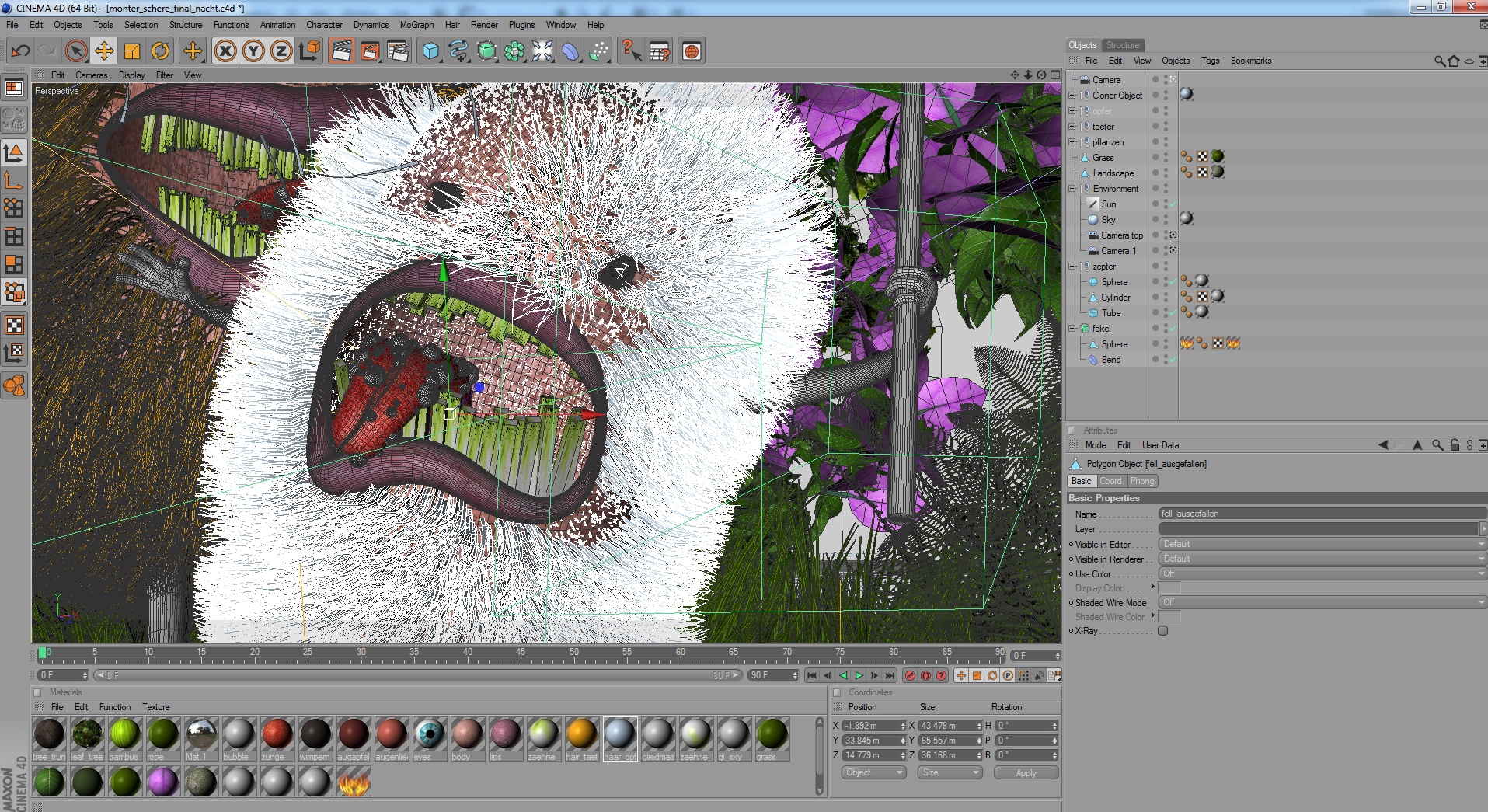Image resolution: width=1488 pixels, height=812 pixels.
Task: Select the zunge red material swatch
Action: click(277, 739)
